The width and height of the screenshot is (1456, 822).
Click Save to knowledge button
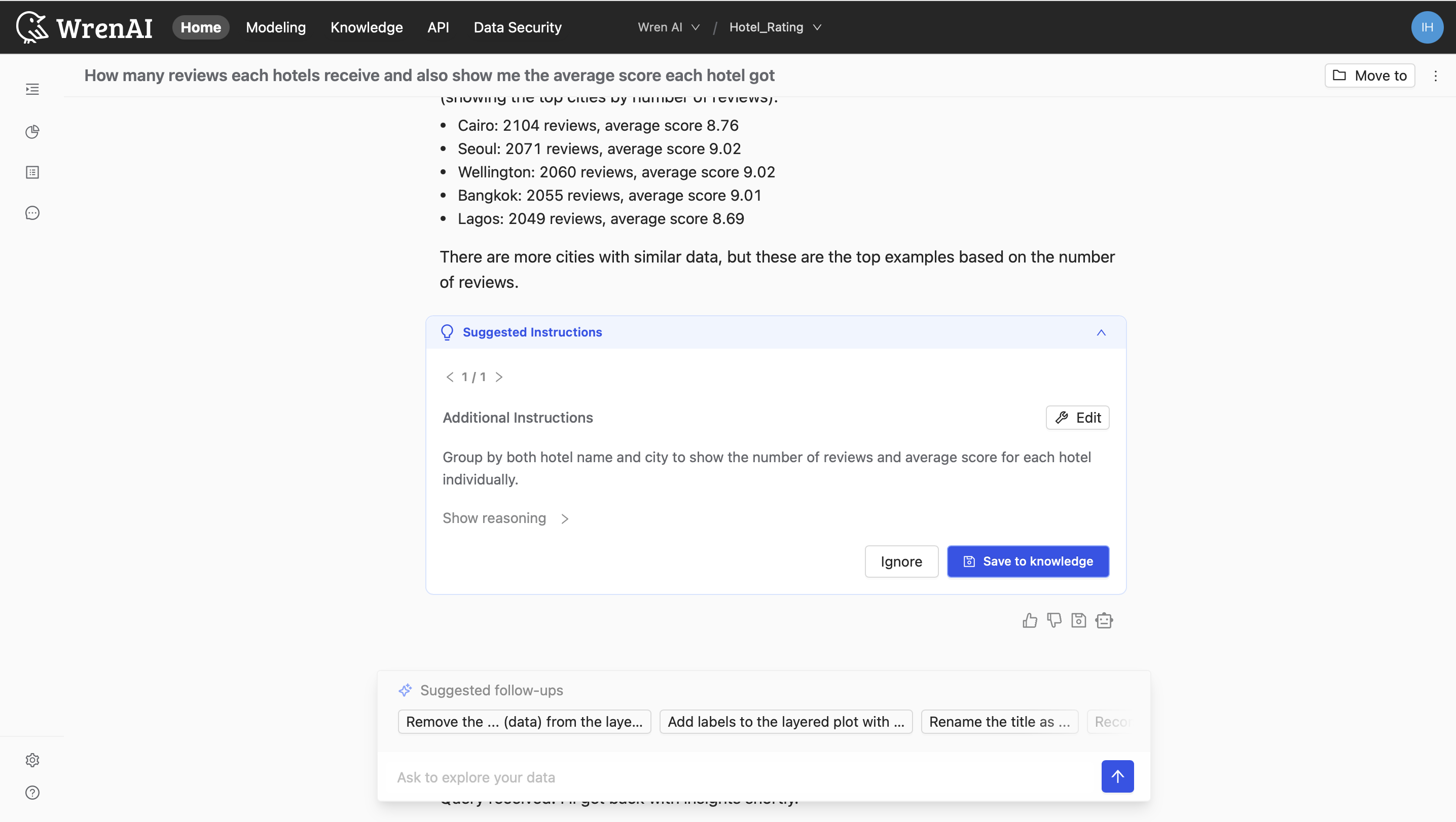point(1028,561)
